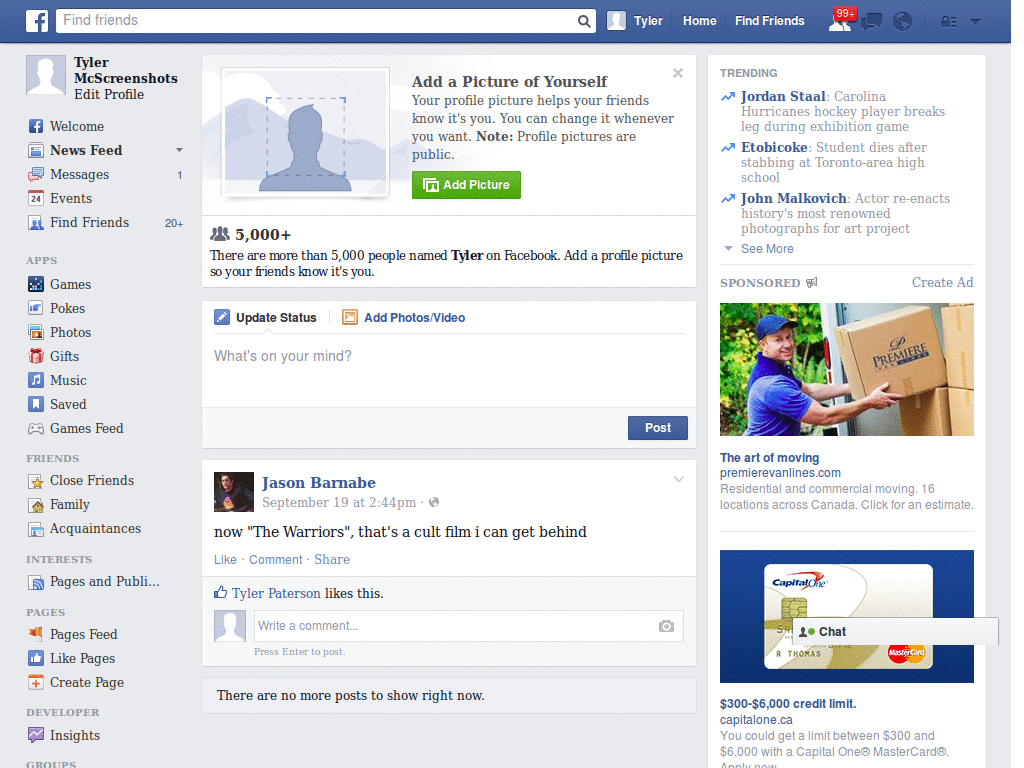Screen dimensions: 1024x768
Task: Click the Music app icon
Action: [x=36, y=380]
